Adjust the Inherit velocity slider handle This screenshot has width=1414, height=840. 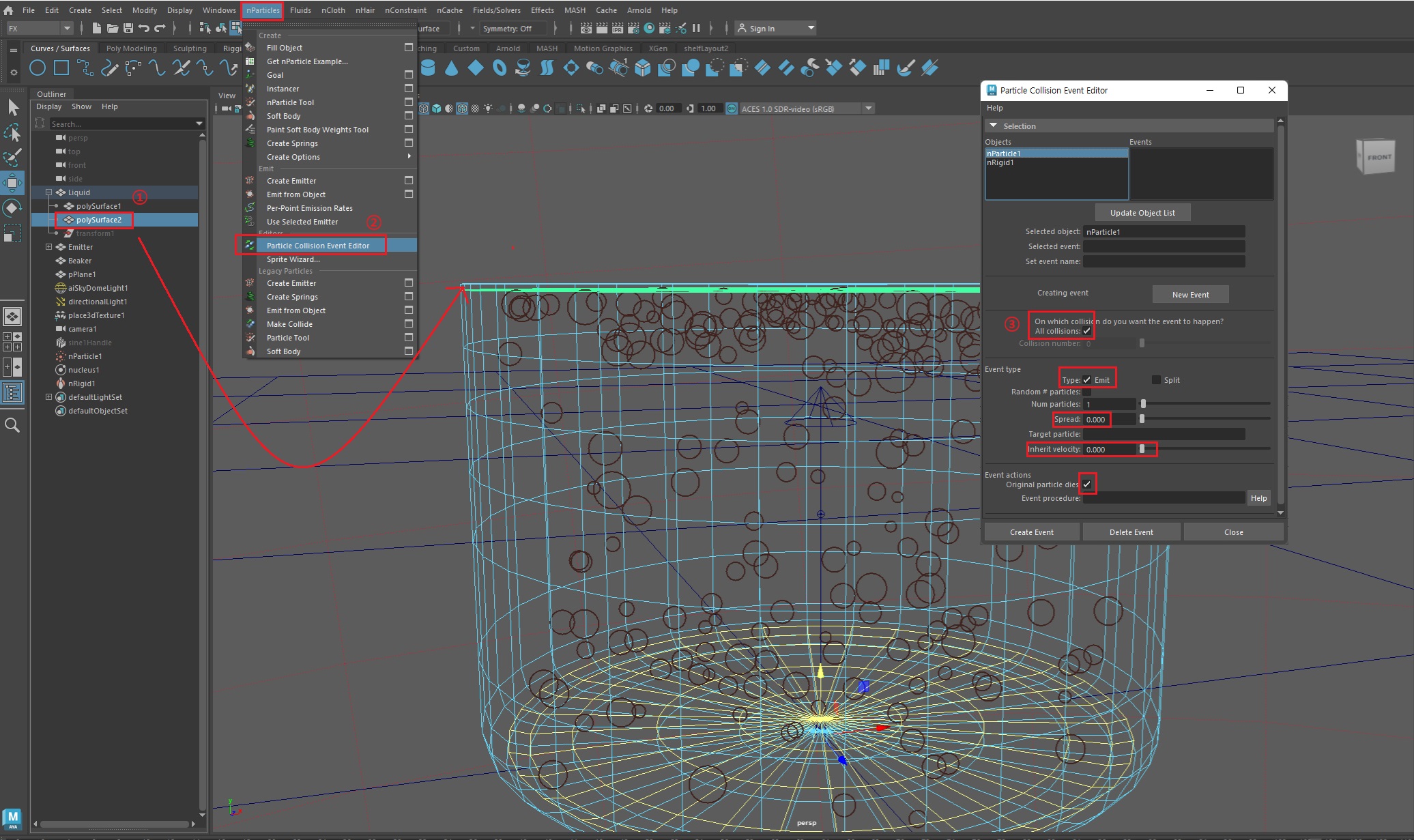tap(1142, 449)
